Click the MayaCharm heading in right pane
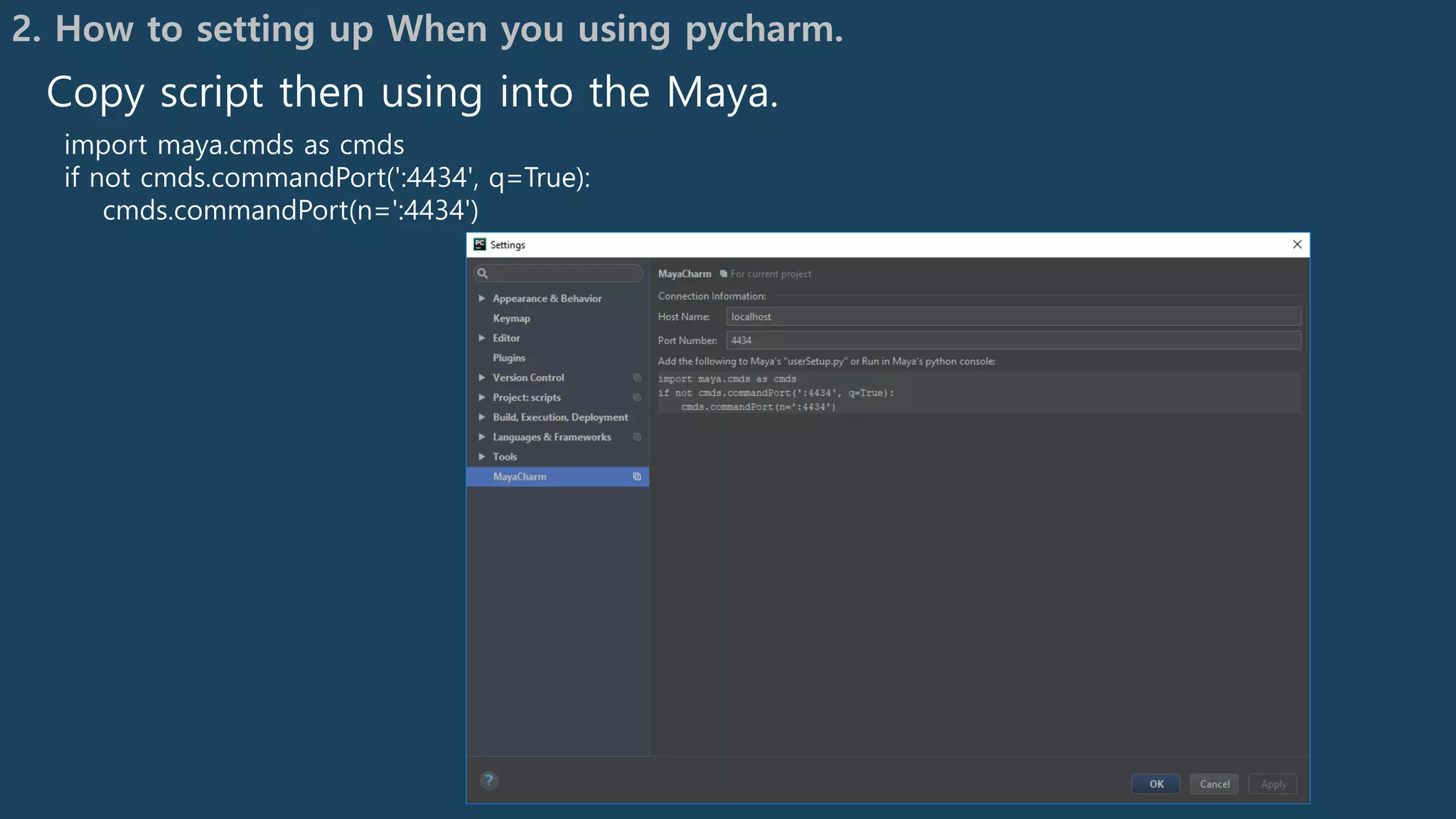Image resolution: width=1456 pixels, height=819 pixels. pos(684,274)
